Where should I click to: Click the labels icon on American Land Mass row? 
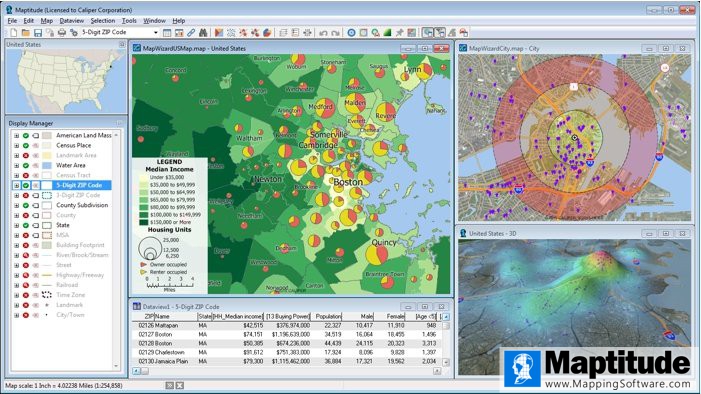(x=35, y=136)
